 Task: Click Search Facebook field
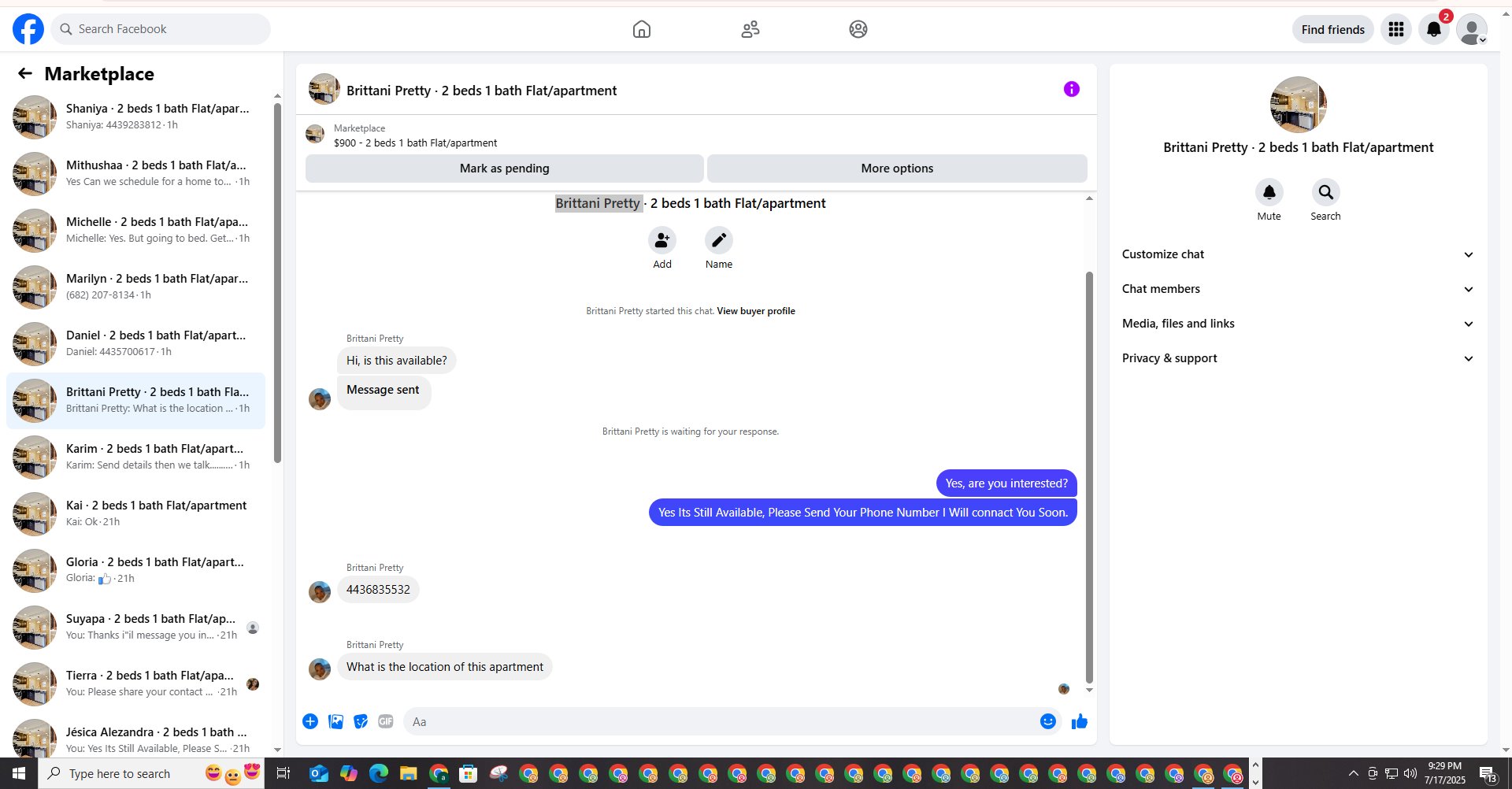161,29
